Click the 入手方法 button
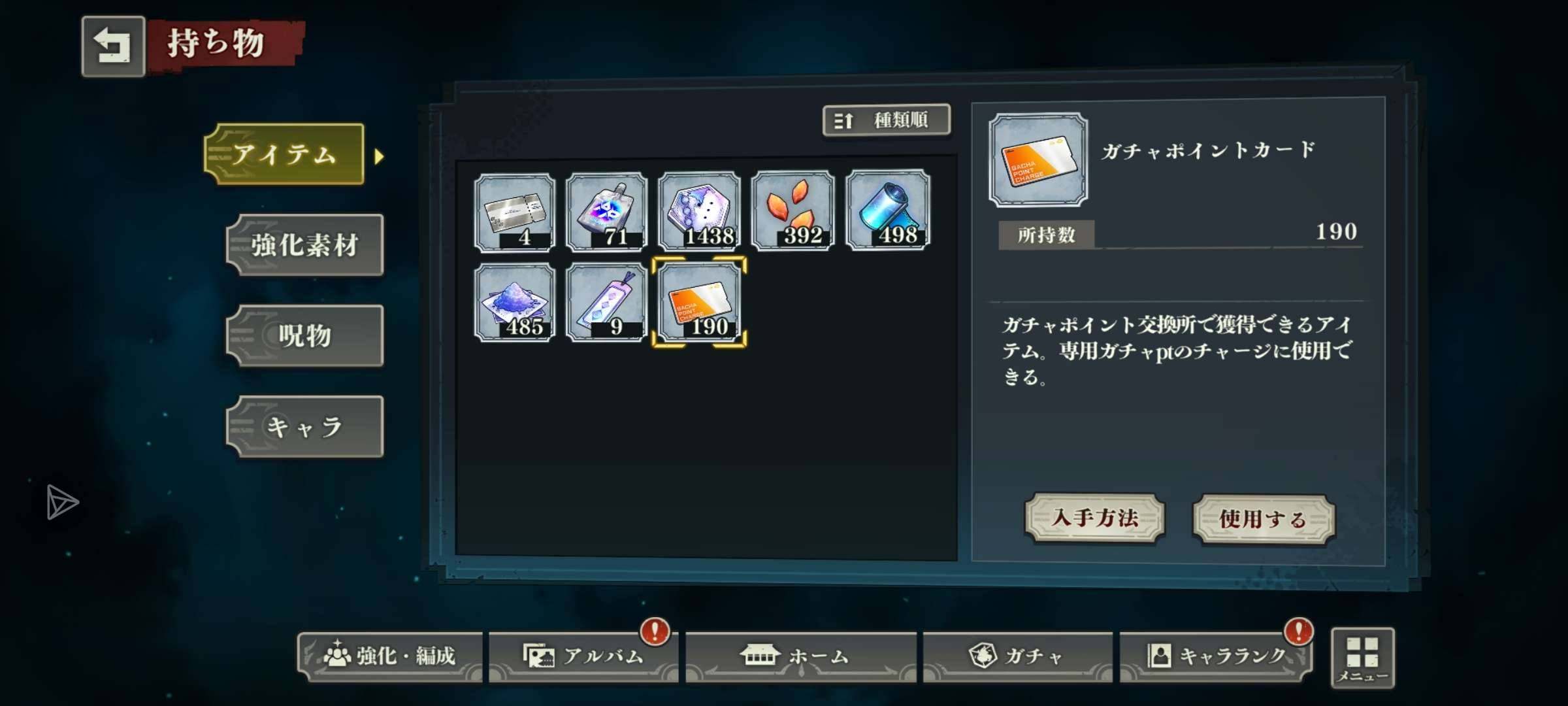 [x=1095, y=518]
